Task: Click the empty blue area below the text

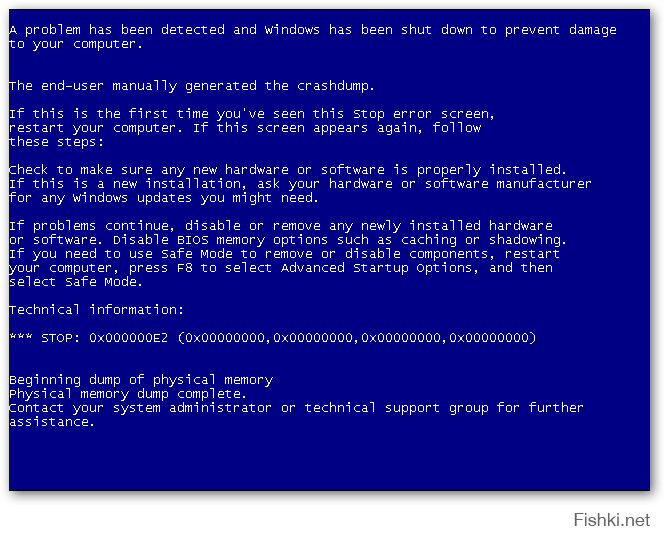Action: pos(329,460)
